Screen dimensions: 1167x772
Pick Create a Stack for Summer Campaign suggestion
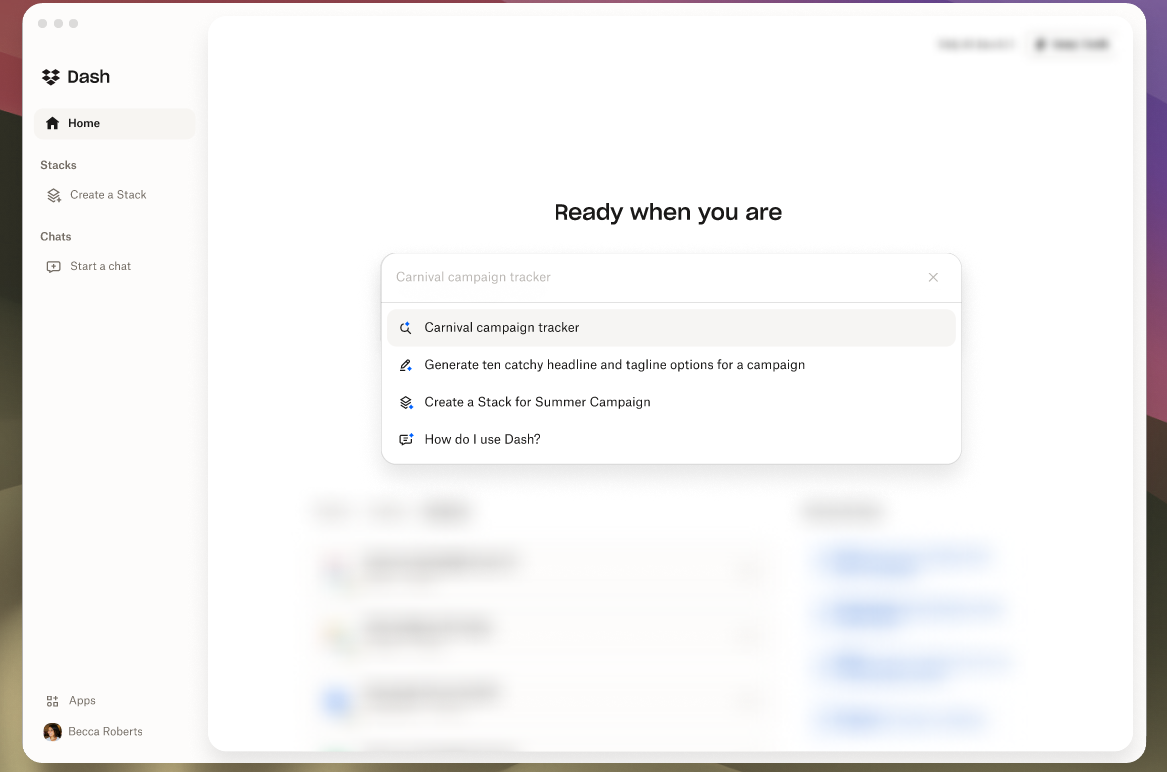pos(537,402)
